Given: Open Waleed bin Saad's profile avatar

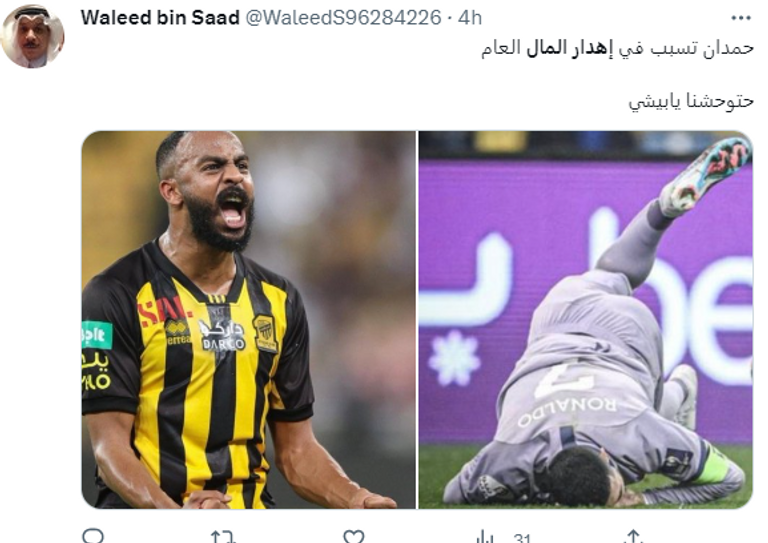Looking at the screenshot, I should tap(32, 37).
